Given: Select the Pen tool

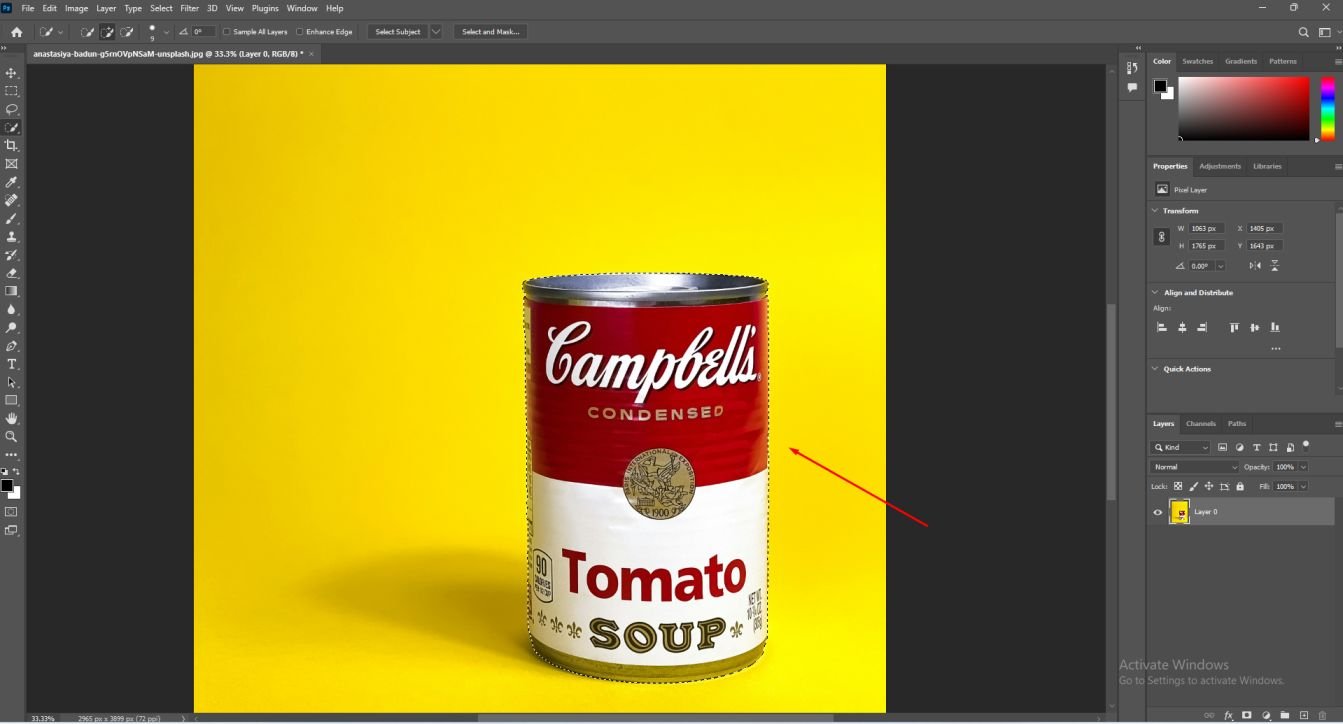Looking at the screenshot, I should (12, 346).
